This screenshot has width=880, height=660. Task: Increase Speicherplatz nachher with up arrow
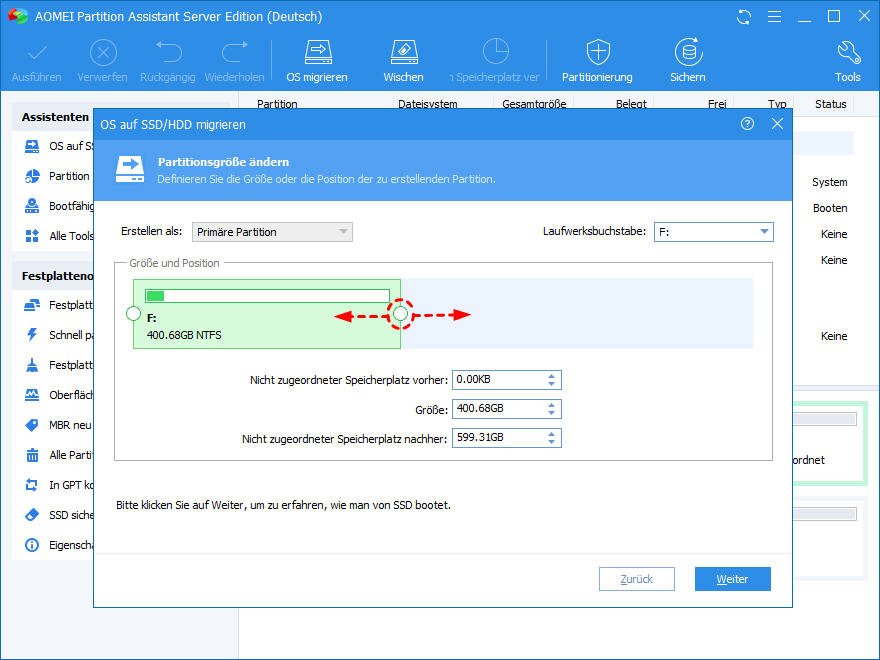click(552, 434)
